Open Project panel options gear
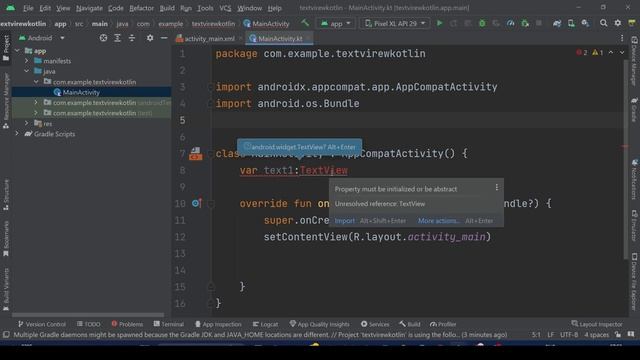 point(150,38)
